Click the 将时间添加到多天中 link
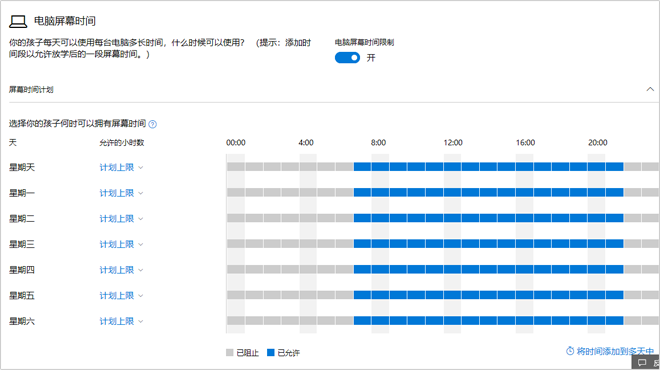The width and height of the screenshot is (660, 370). 615,351
